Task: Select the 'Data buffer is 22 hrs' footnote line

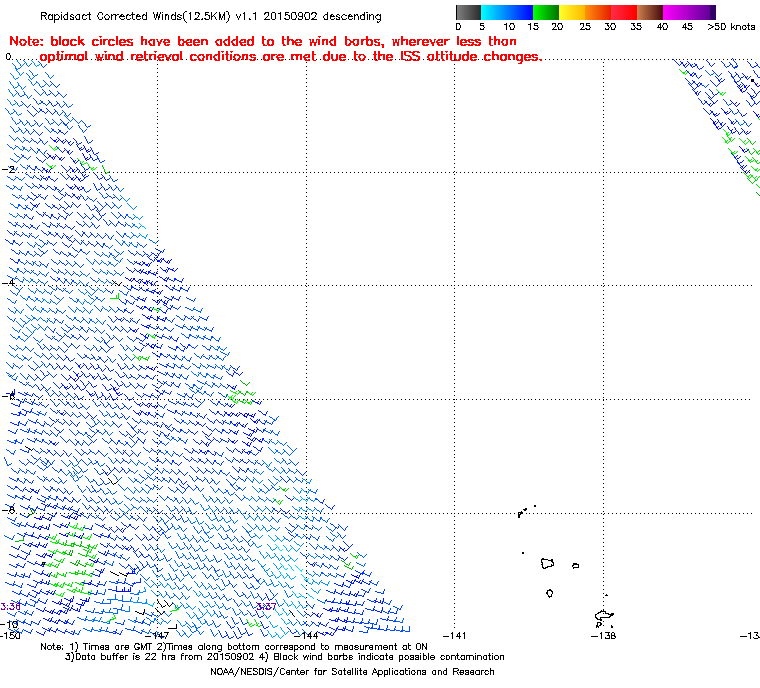Action: click(285, 657)
